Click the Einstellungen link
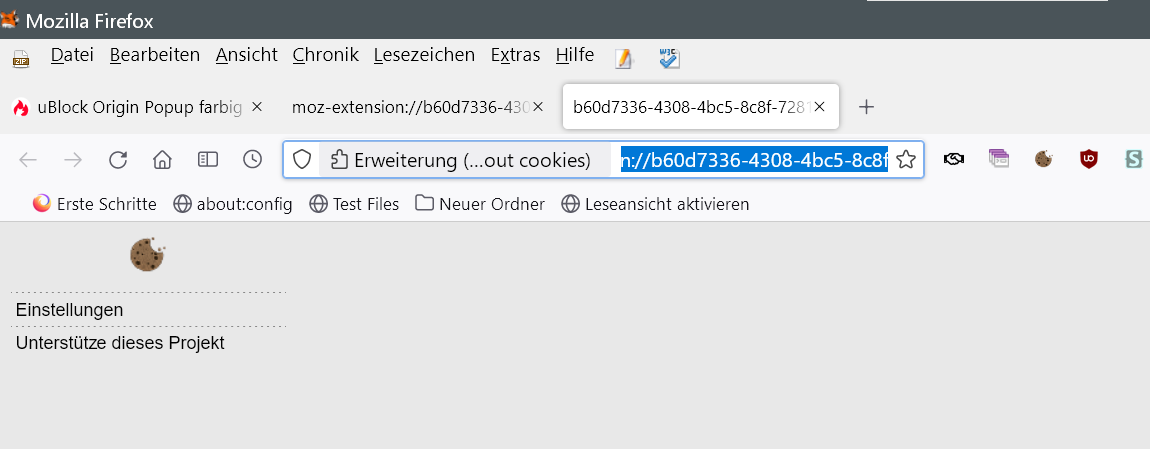This screenshot has width=1150, height=449. click(x=69, y=310)
